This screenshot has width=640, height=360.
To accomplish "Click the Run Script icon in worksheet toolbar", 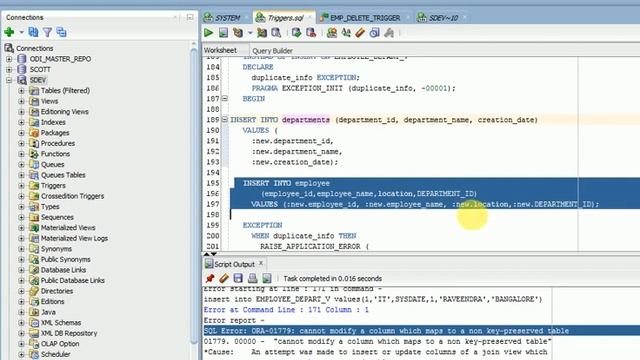I will click(x=223, y=33).
